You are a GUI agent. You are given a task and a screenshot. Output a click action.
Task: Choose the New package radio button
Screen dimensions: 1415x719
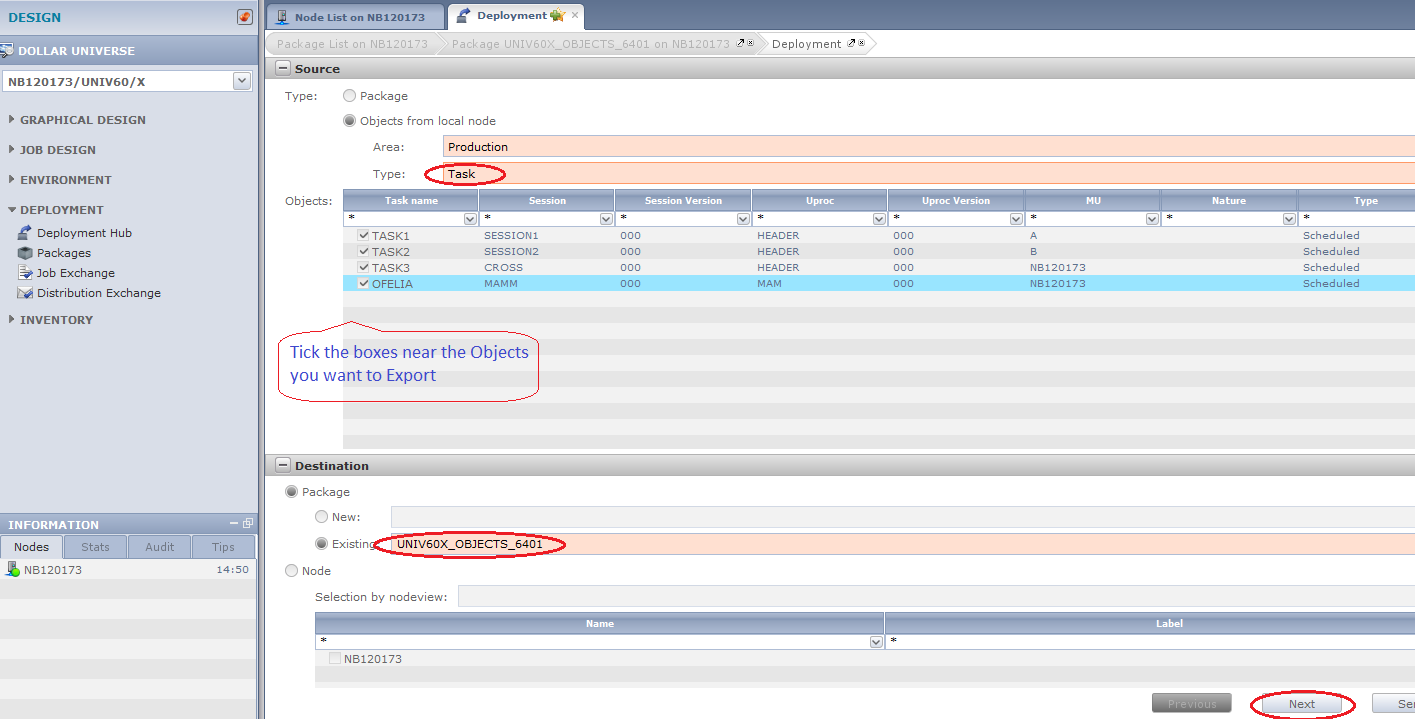point(321,517)
